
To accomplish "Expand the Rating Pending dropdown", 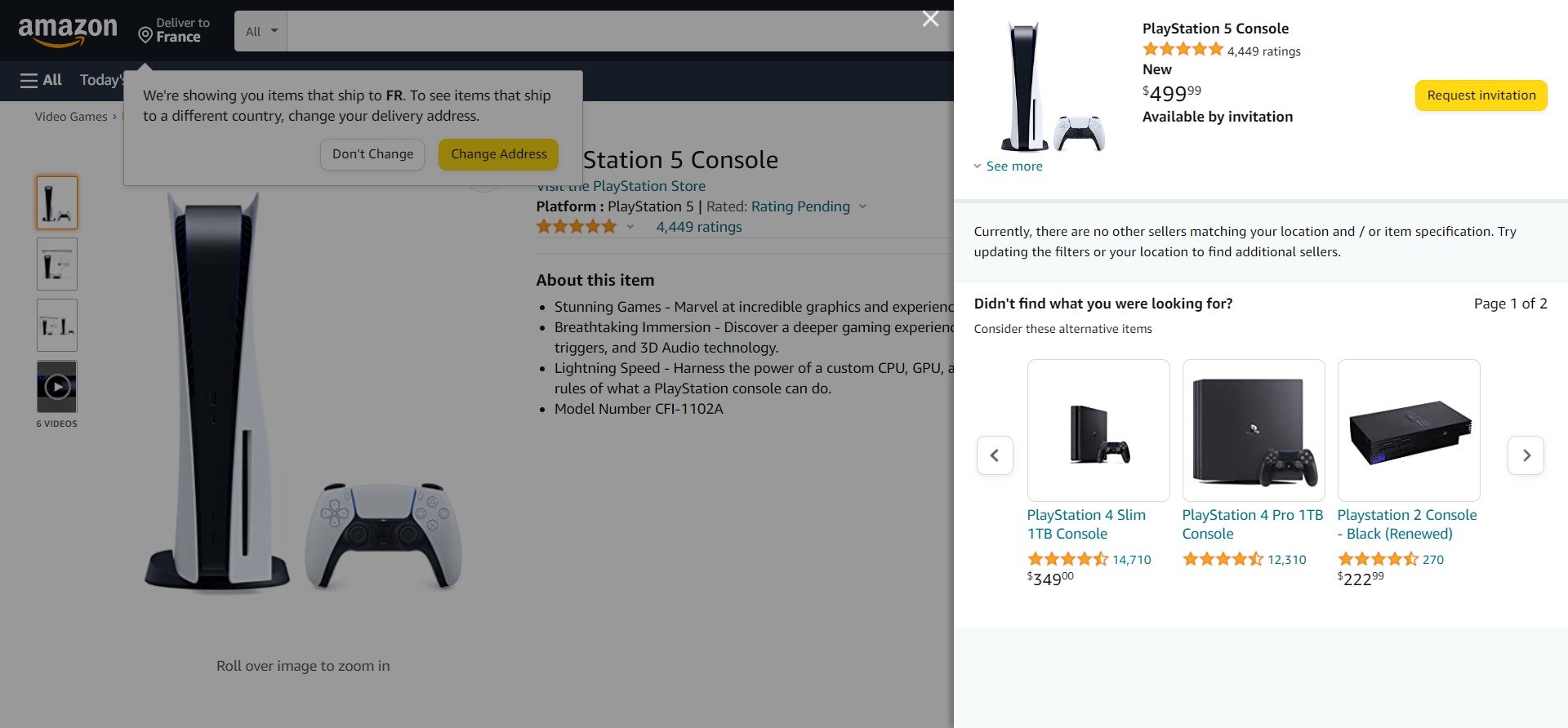I will [x=862, y=206].
